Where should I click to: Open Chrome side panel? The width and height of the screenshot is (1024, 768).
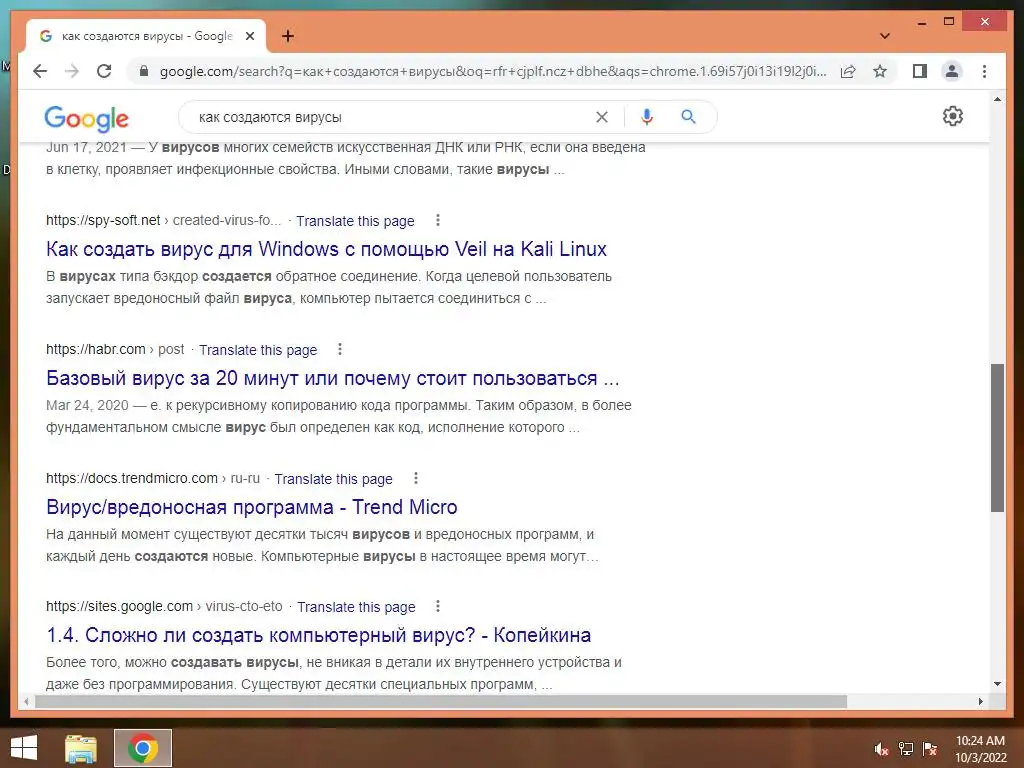coord(920,71)
